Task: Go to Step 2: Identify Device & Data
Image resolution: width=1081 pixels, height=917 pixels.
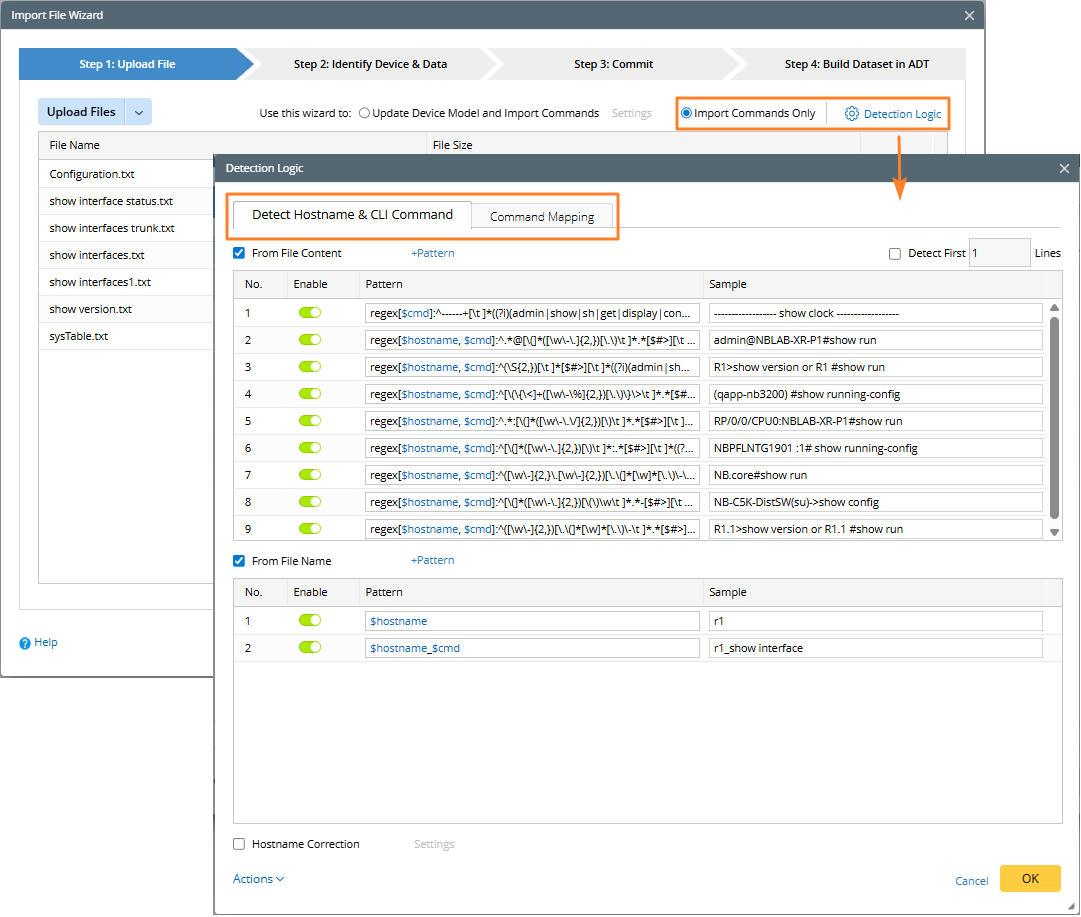Action: [370, 64]
